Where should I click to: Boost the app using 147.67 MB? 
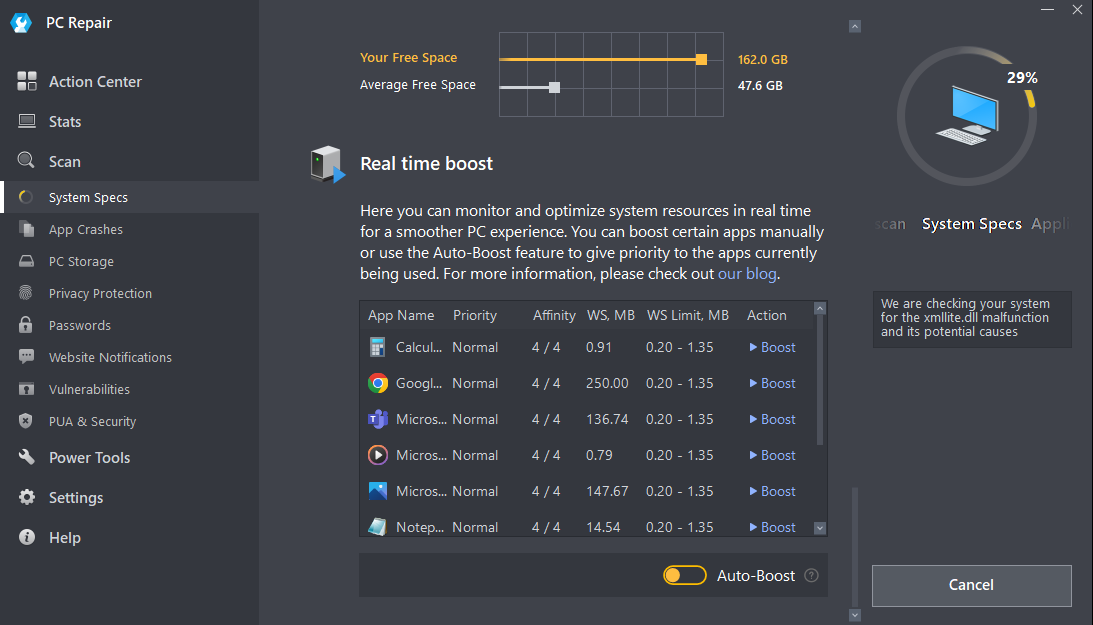(x=772, y=491)
